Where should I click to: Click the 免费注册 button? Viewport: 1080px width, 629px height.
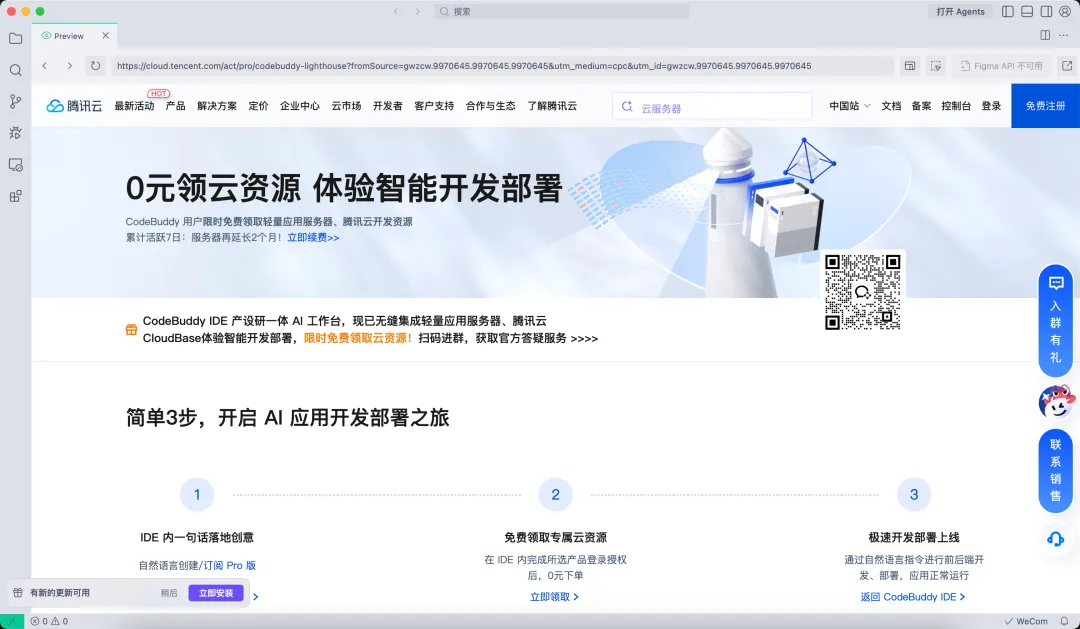[x=1046, y=106]
